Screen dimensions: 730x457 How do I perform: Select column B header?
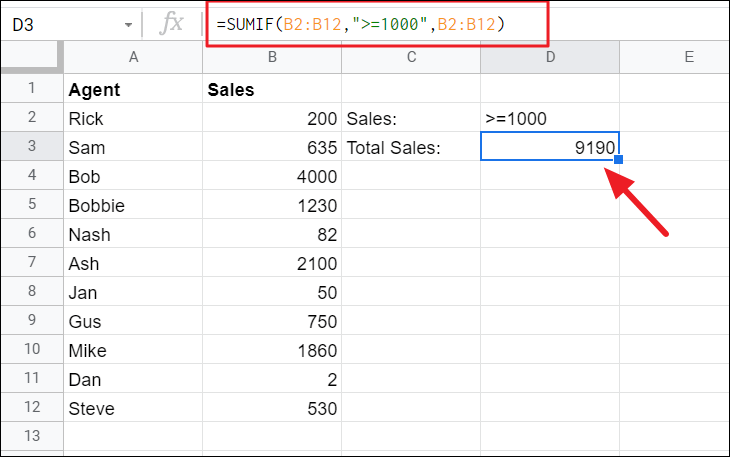pyautogui.click(x=271, y=58)
